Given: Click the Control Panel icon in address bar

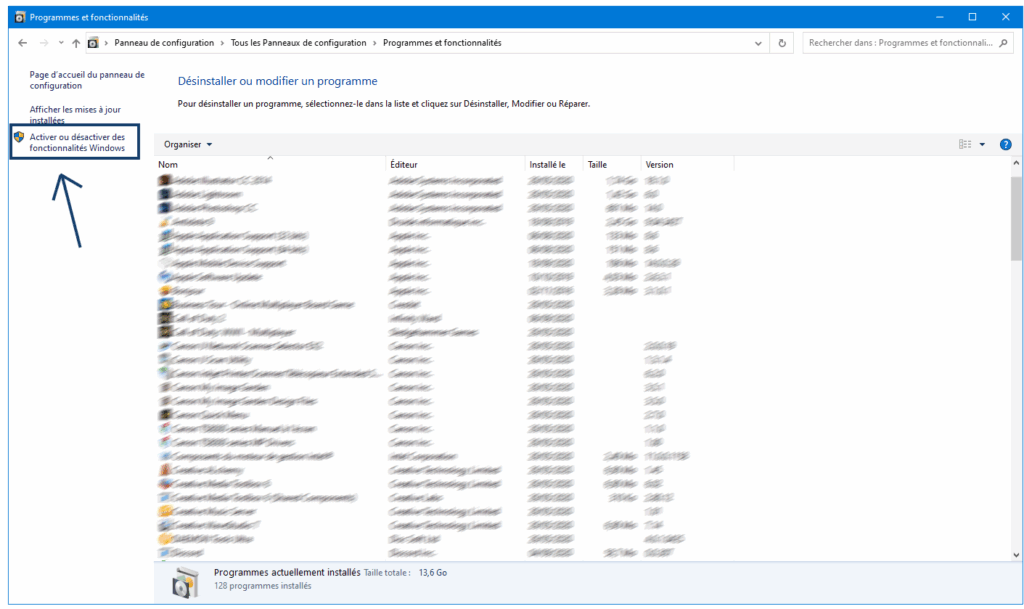Looking at the screenshot, I should (94, 43).
